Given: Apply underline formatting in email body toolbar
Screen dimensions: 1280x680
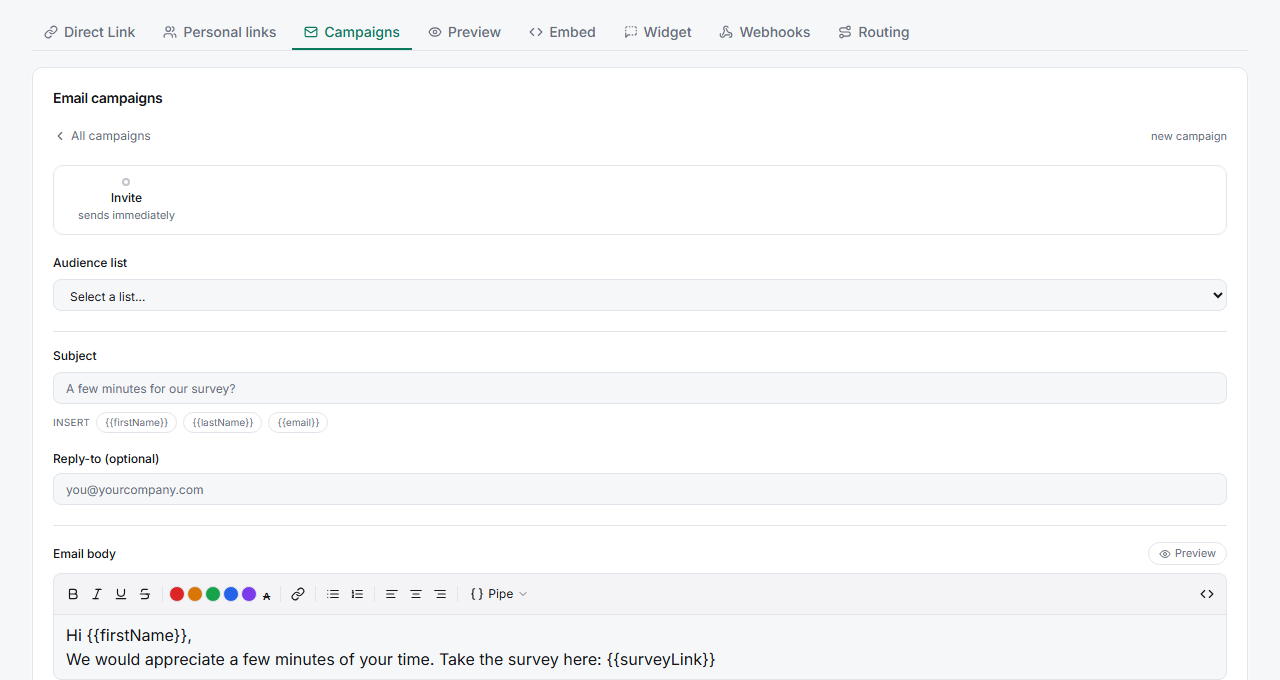Looking at the screenshot, I should point(121,594).
